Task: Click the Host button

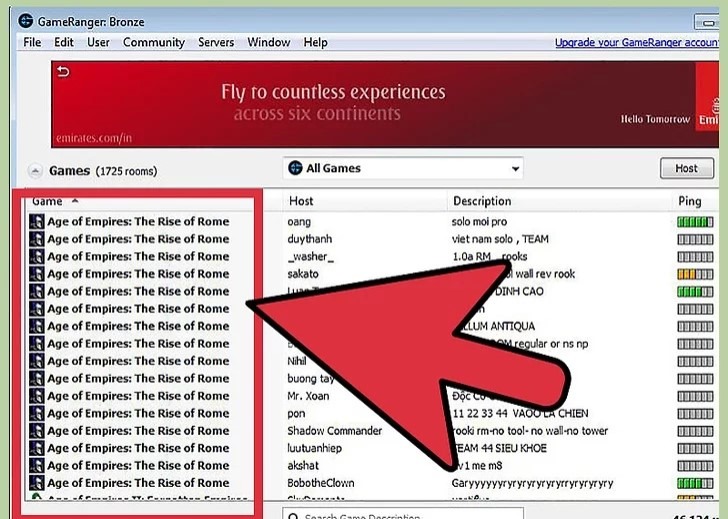Action: pyautogui.click(x=687, y=168)
